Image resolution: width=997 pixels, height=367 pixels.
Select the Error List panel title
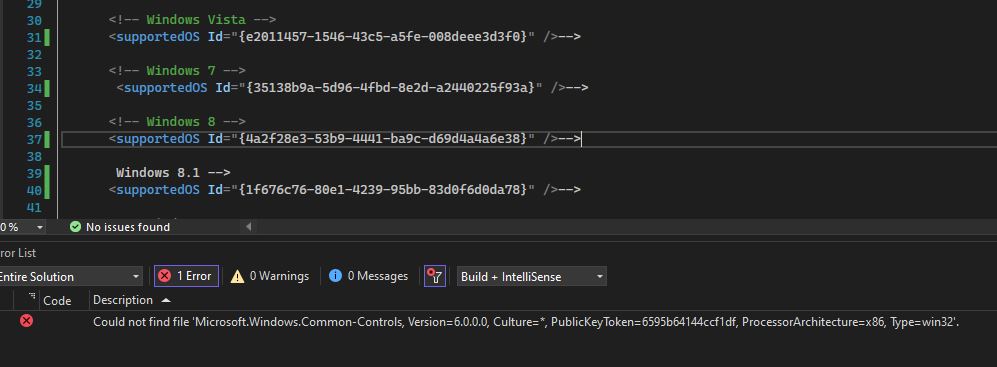18,253
